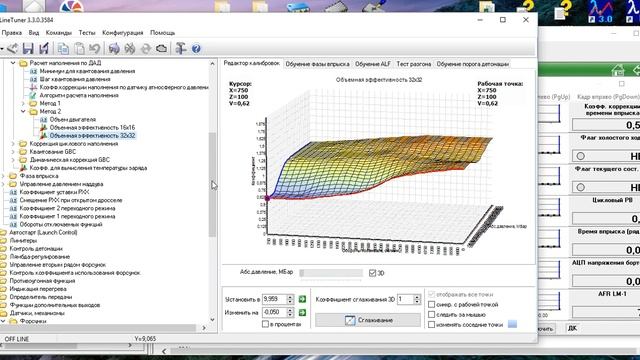Collapse the Форсунки folder
The height and width of the screenshot is (360, 640).
pos(3,321)
